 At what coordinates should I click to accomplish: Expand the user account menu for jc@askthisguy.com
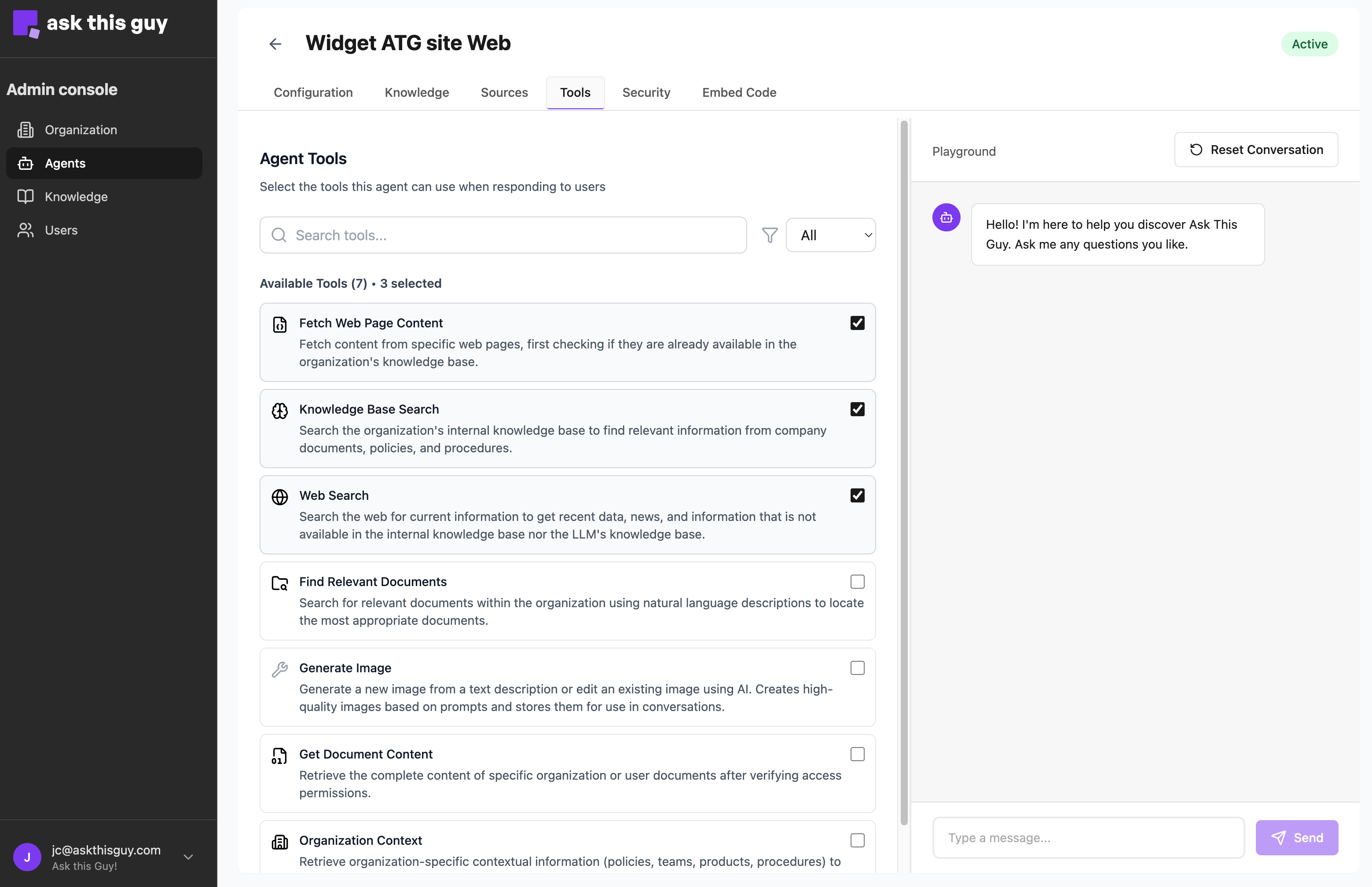pyautogui.click(x=188, y=857)
